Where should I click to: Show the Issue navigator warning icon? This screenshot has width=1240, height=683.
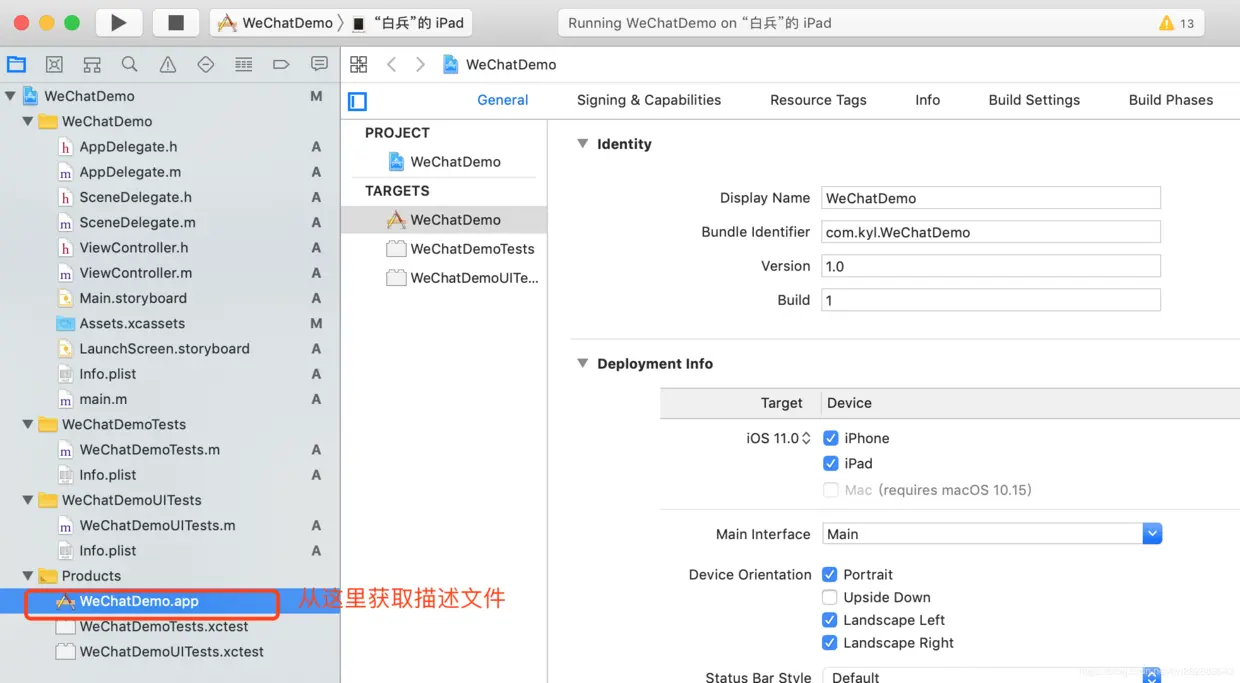coord(167,64)
